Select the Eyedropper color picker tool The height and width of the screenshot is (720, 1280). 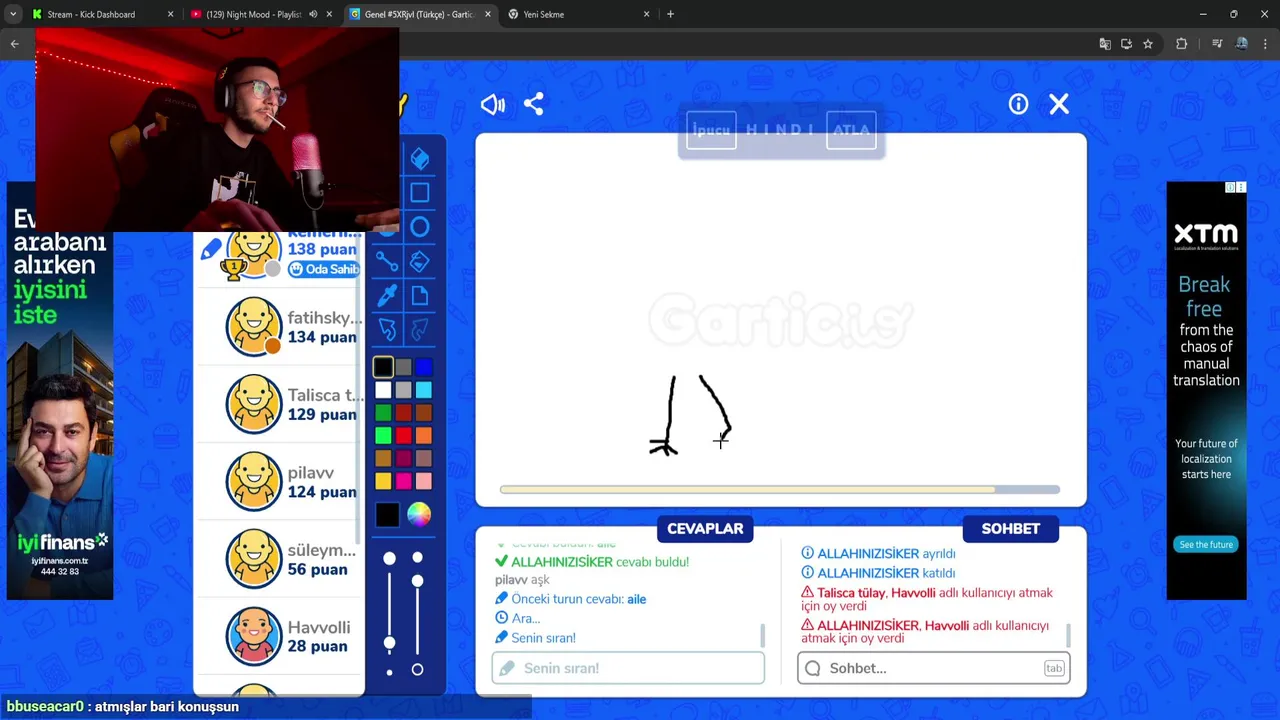point(387,295)
